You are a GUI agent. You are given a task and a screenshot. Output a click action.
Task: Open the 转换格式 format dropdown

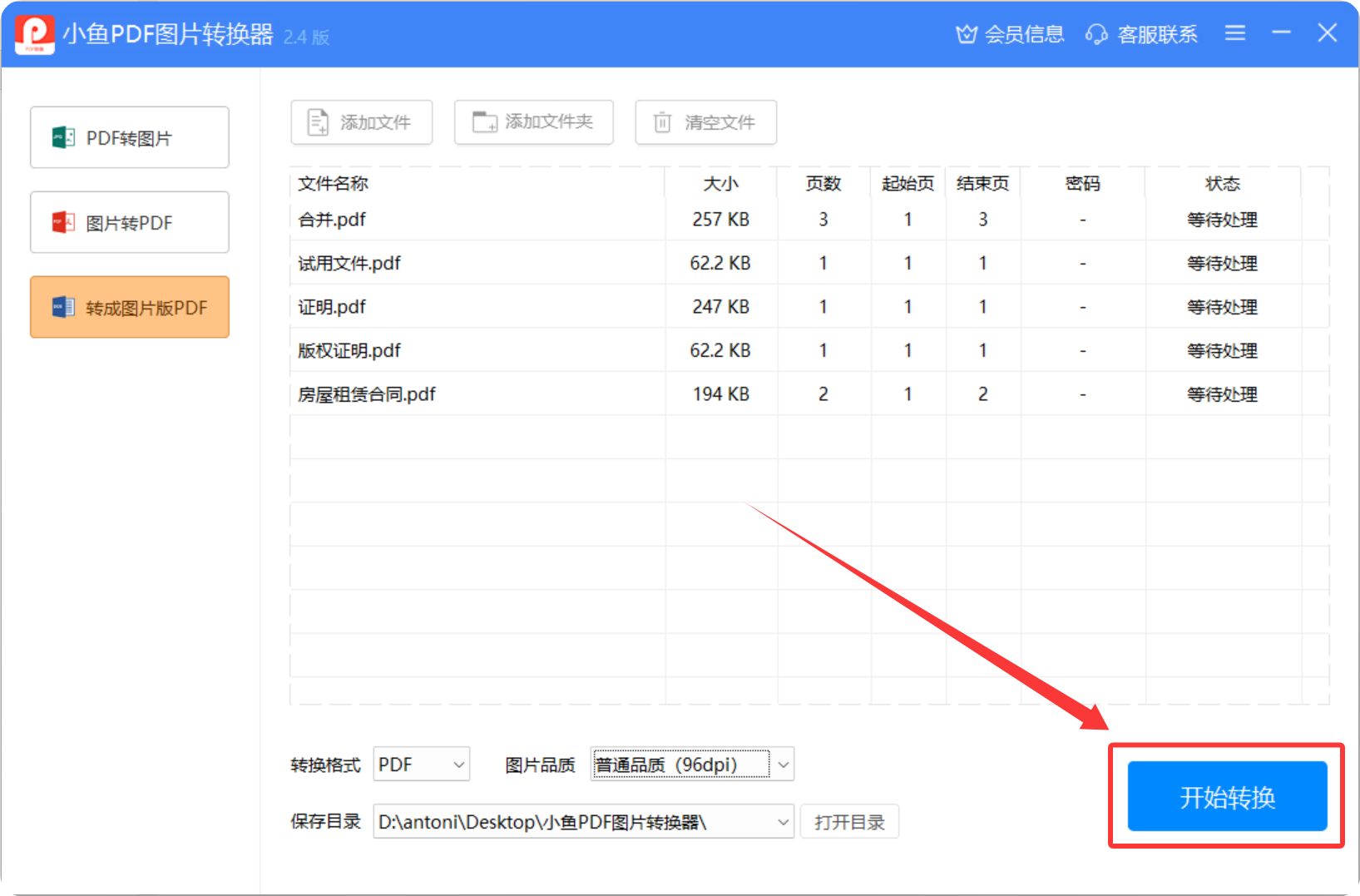(421, 763)
